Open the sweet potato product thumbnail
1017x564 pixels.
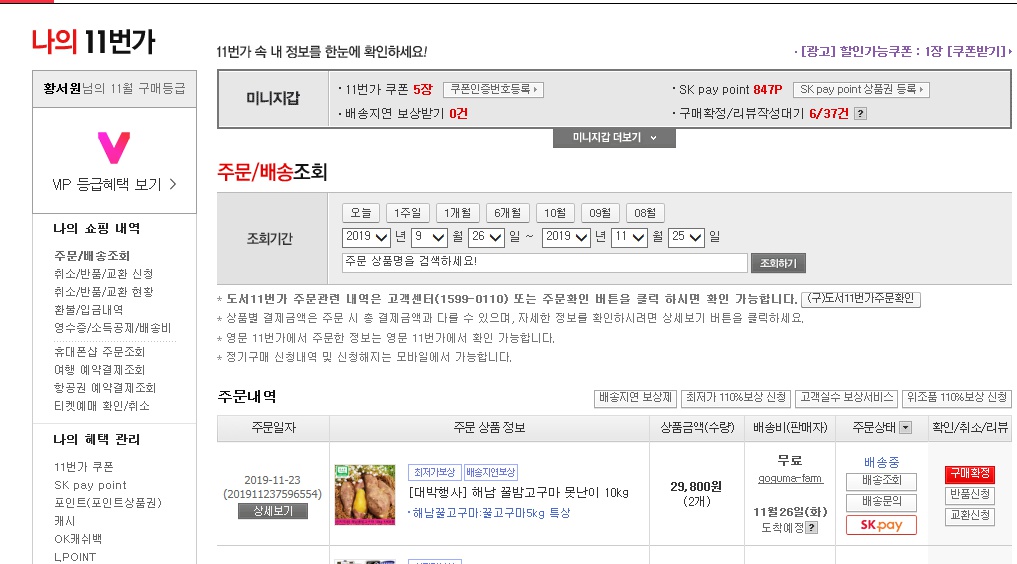pyautogui.click(x=365, y=495)
